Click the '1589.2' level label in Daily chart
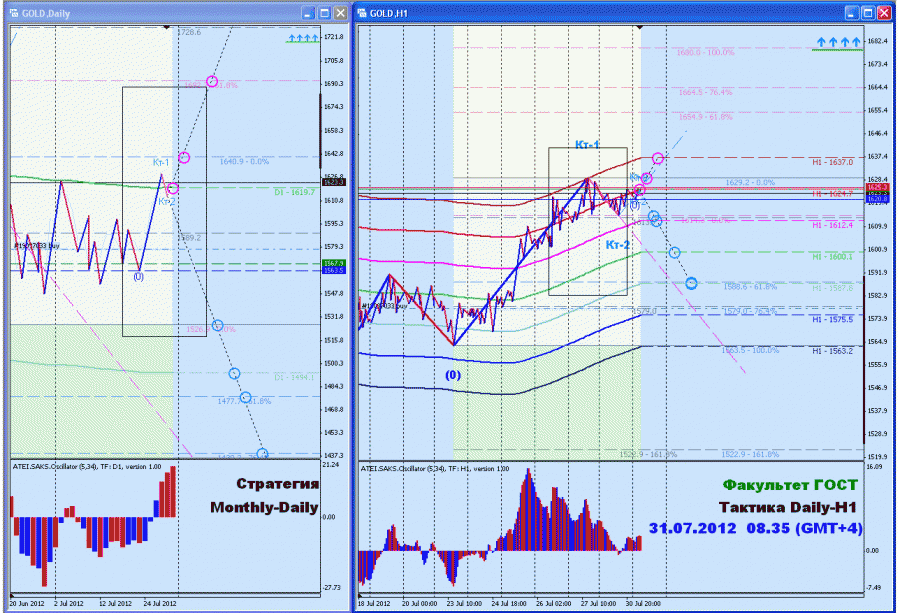The width and height of the screenshot is (900, 613). click(189, 238)
